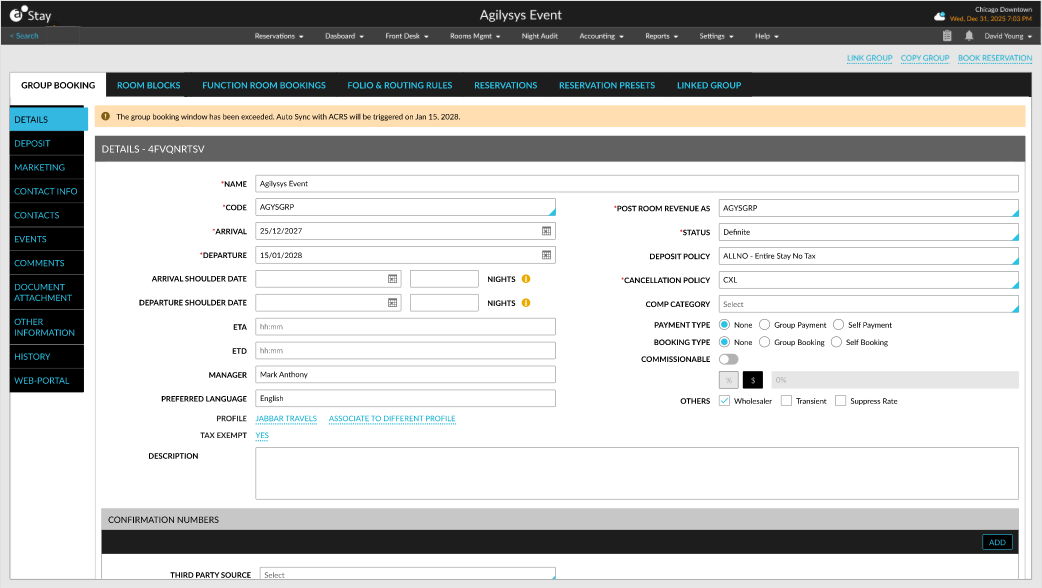The image size is (1042, 588).
Task: Open the Deposit Policy dropdown
Action: [869, 256]
